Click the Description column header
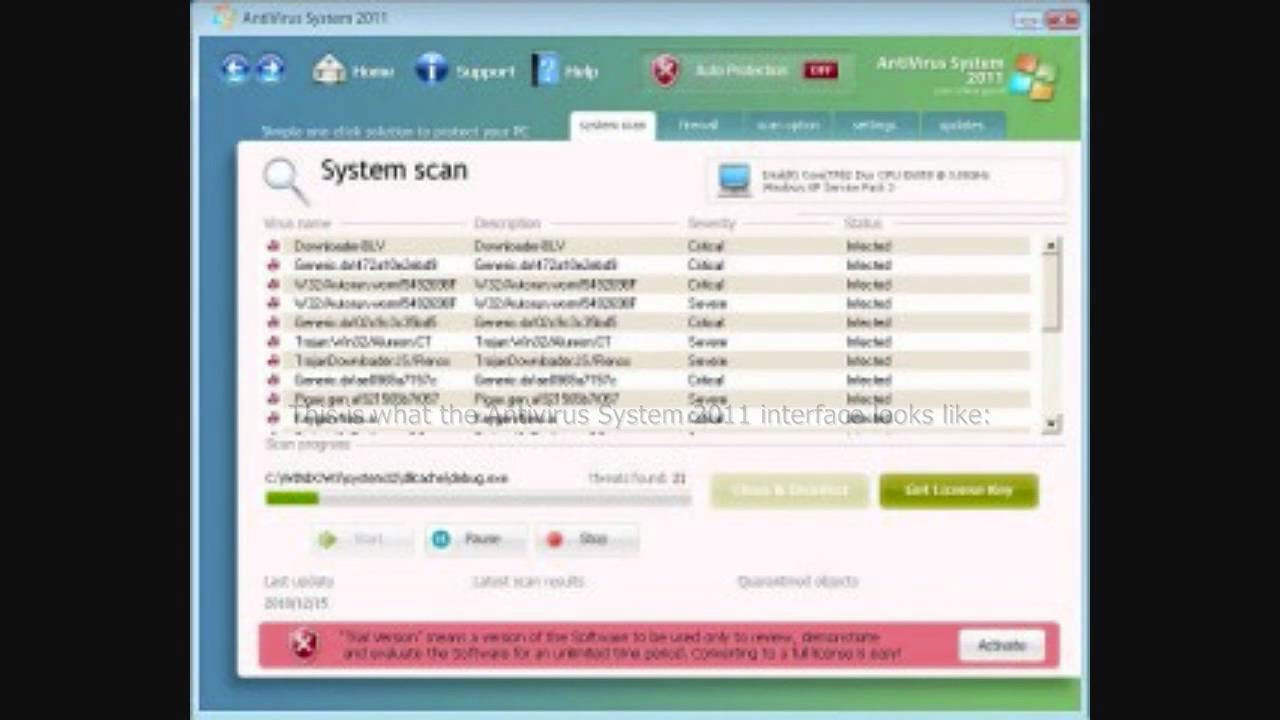The width and height of the screenshot is (1280, 720). (x=507, y=223)
